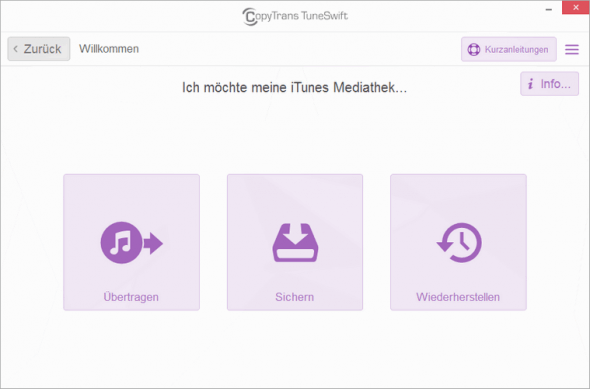590x389 pixels.
Task: Open the hamburger menu
Action: (572, 49)
